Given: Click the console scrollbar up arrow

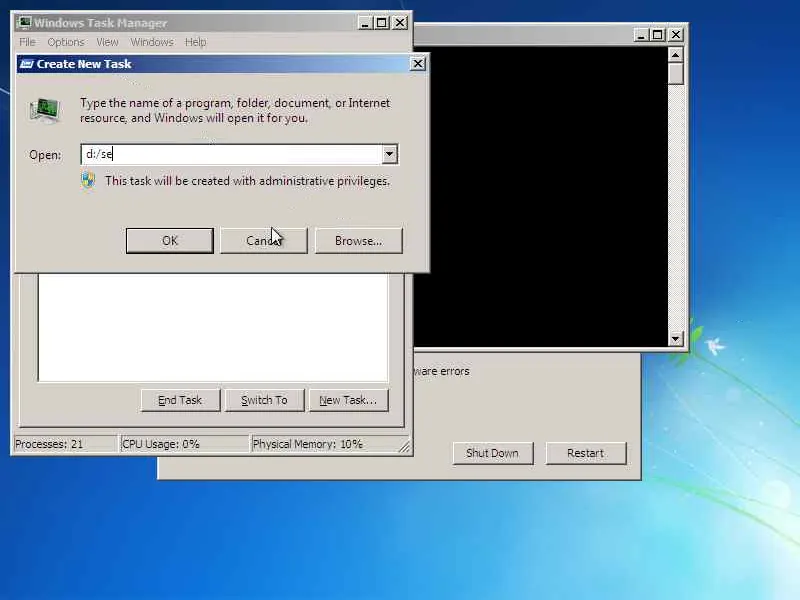Looking at the screenshot, I should (x=676, y=55).
